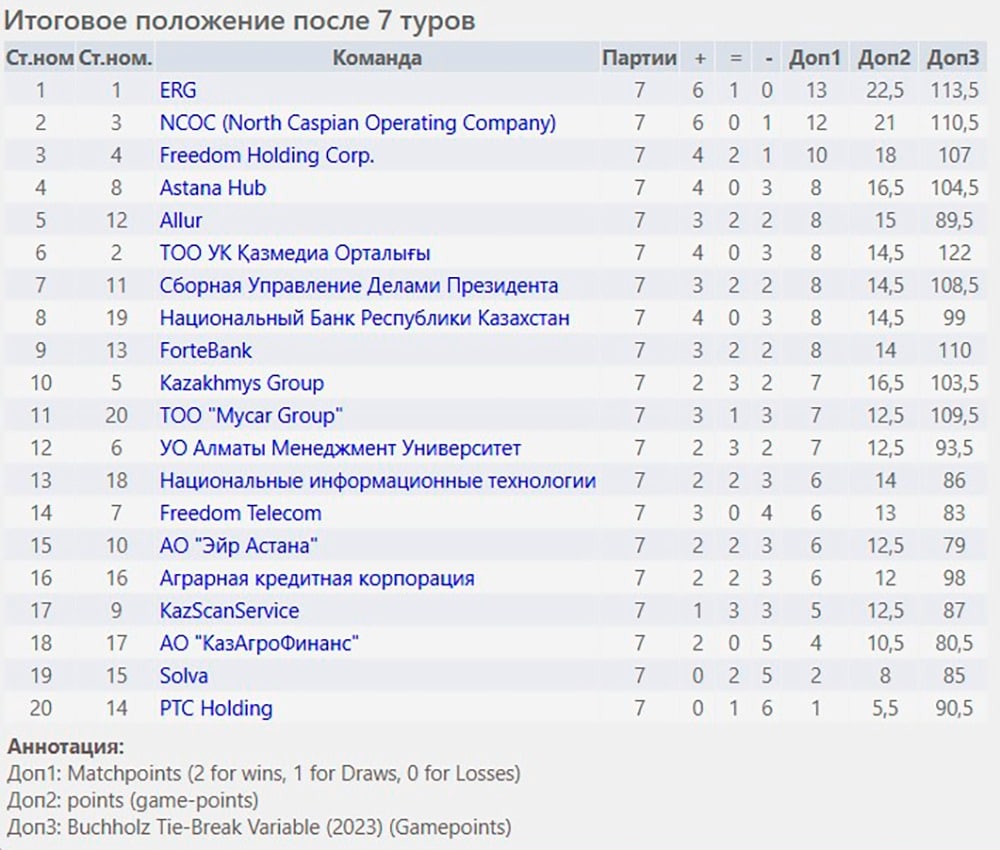The width and height of the screenshot is (1000, 850).
Task: Select the Kazakhmys Group link
Action: click(x=242, y=383)
